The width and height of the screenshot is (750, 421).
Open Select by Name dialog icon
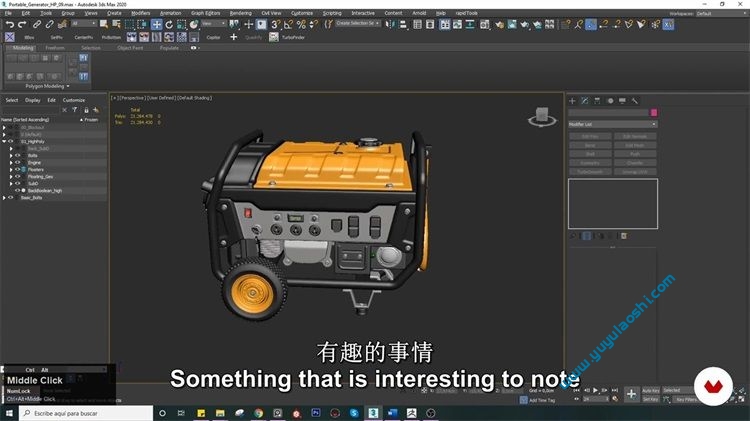pos(116,24)
